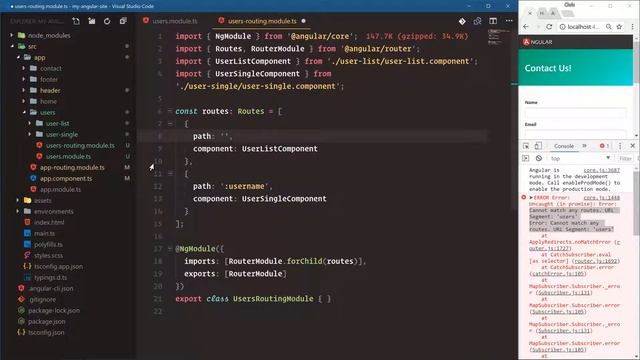Open styles.scss in the Explorer
The height and width of the screenshot is (360, 640).
pyautogui.click(x=48, y=256)
